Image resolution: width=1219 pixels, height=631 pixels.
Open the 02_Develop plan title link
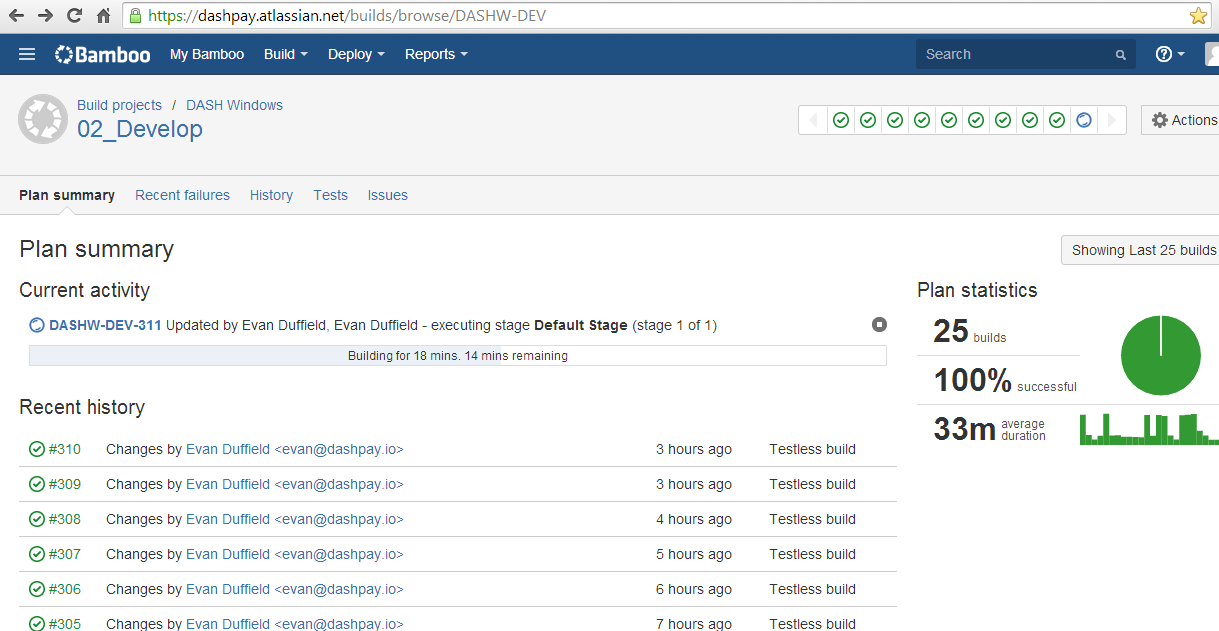coord(140,129)
